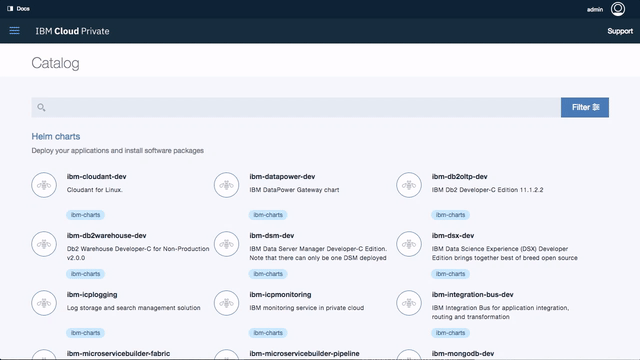The width and height of the screenshot is (640, 360).
Task: Click the Helm charts section heading
Action: 56,136
